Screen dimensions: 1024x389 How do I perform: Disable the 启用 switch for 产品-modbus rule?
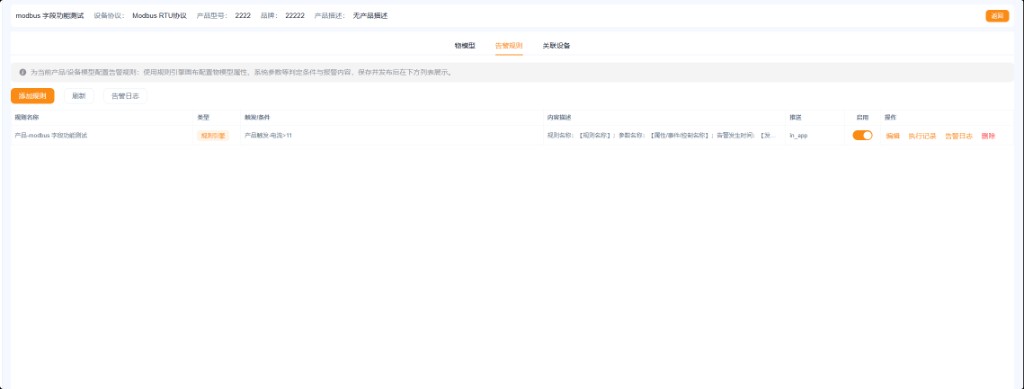(862, 135)
